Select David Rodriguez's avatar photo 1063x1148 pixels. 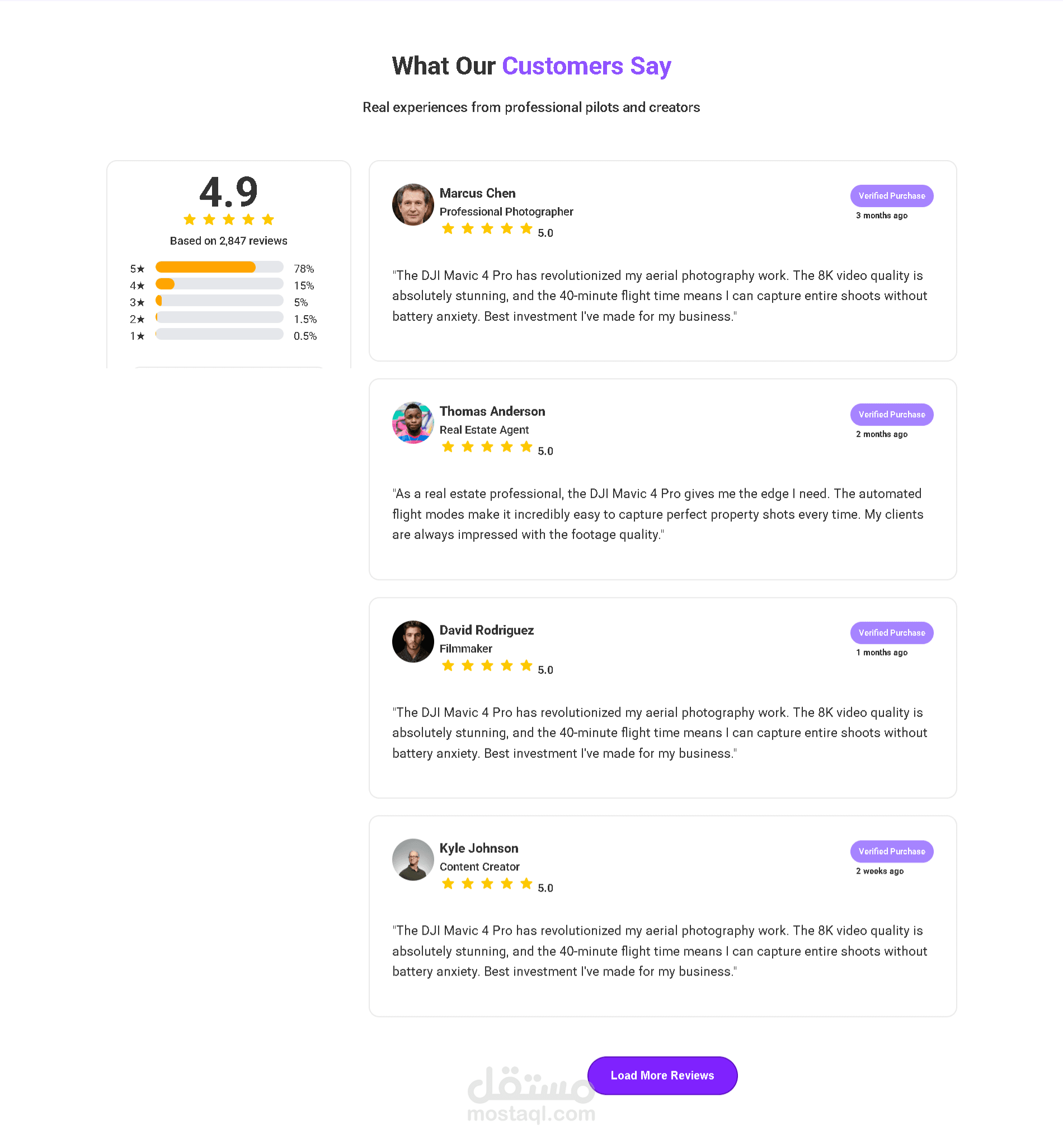(x=413, y=641)
